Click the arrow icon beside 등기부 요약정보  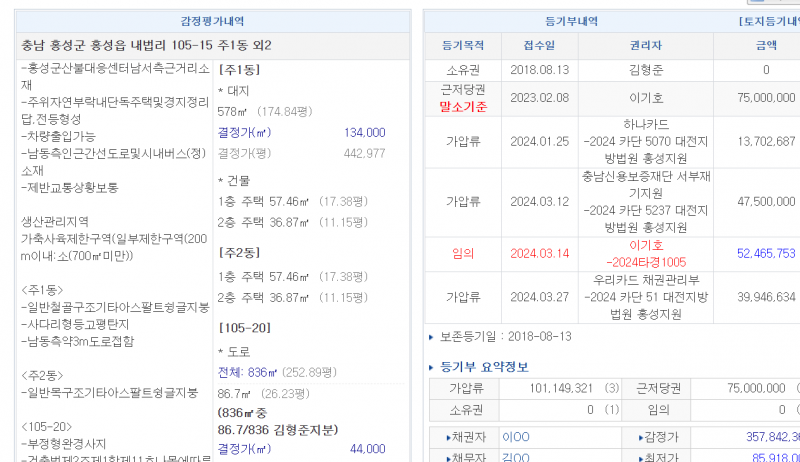click(432, 367)
